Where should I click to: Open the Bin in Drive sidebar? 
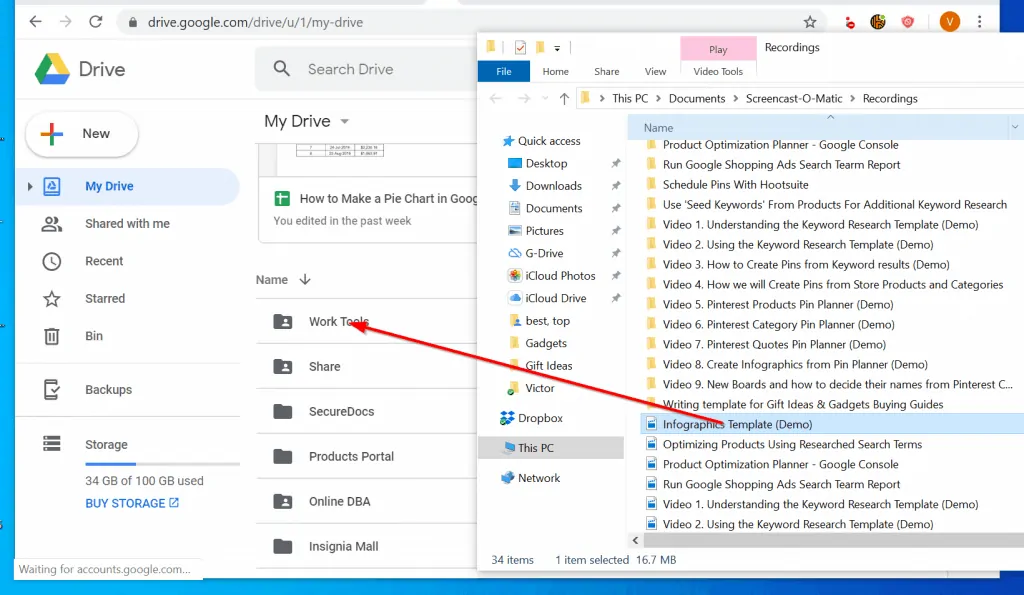[x=93, y=336]
